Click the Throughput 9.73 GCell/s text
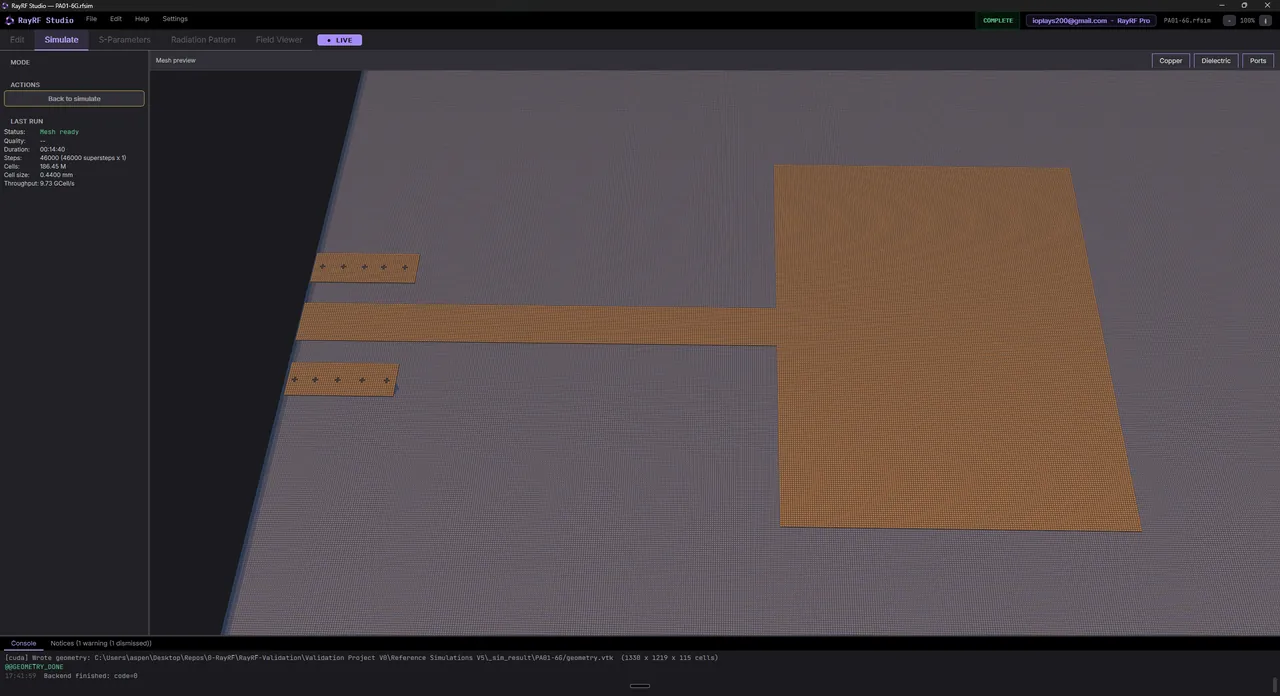This screenshot has width=1280, height=696. coord(39,184)
